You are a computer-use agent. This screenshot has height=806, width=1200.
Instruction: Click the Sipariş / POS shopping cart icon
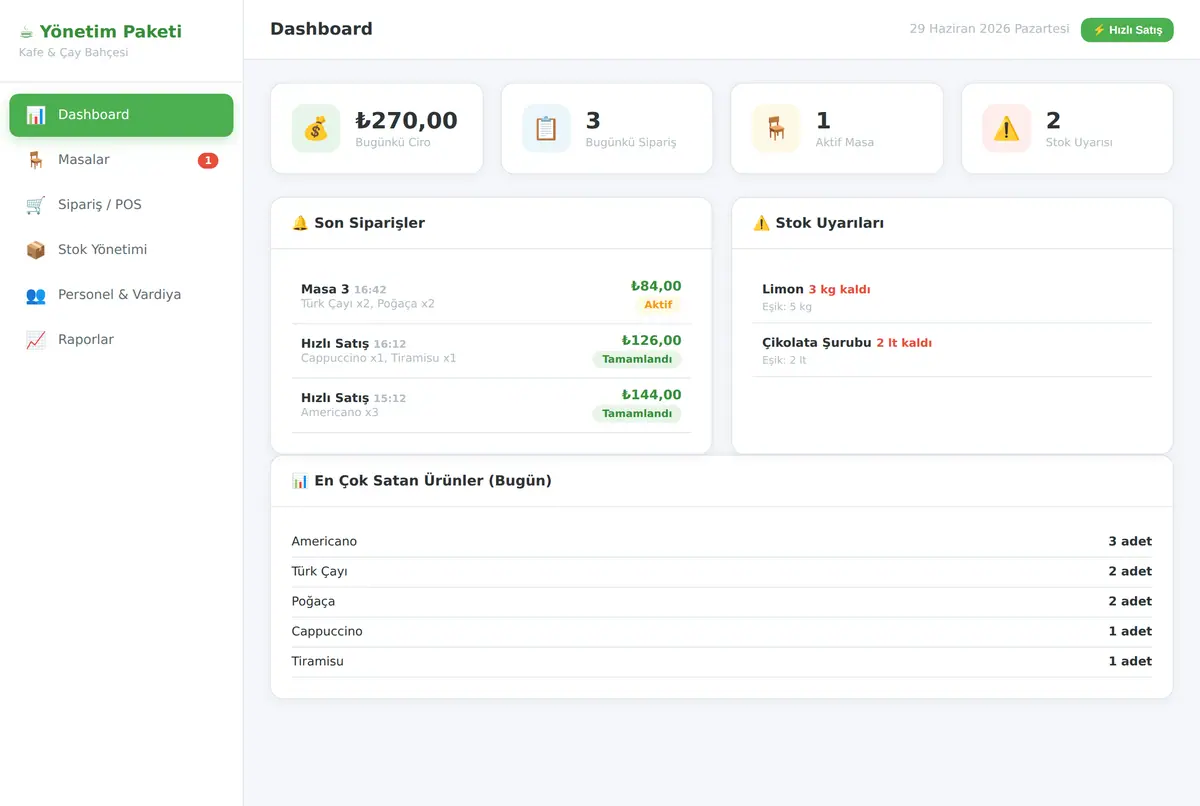(36, 205)
